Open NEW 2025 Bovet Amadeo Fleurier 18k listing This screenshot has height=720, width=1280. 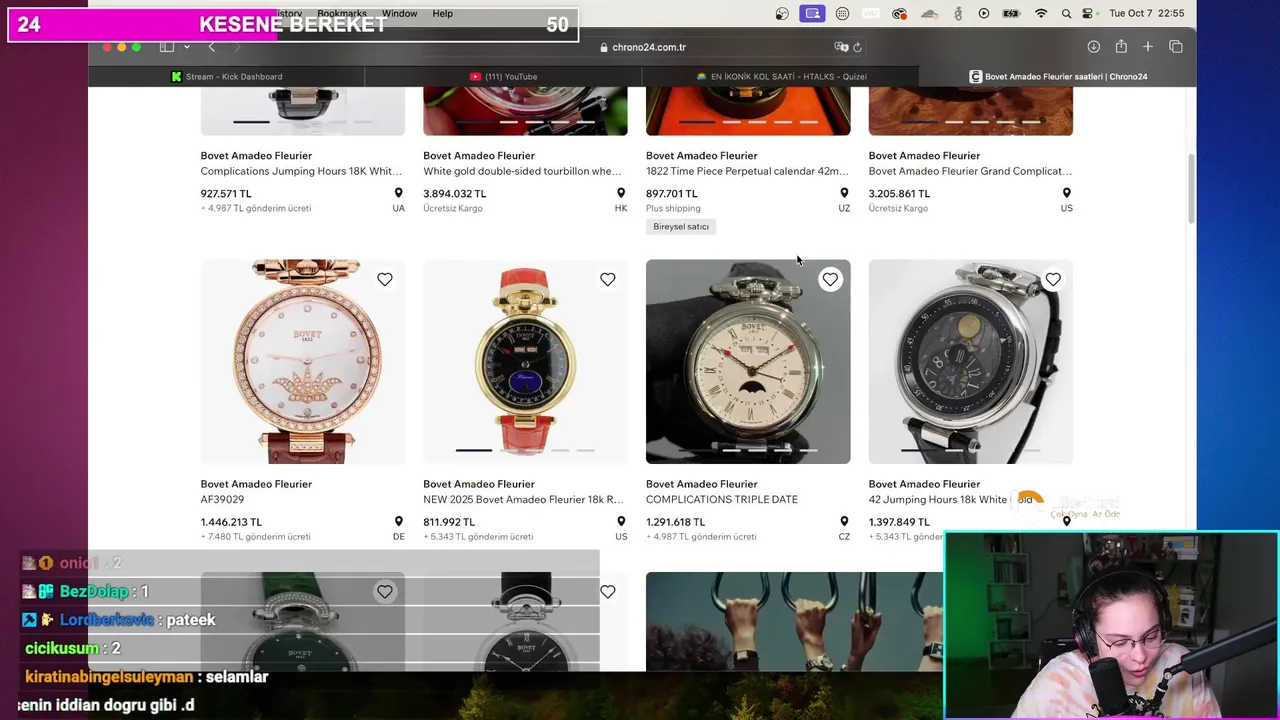coord(525,499)
